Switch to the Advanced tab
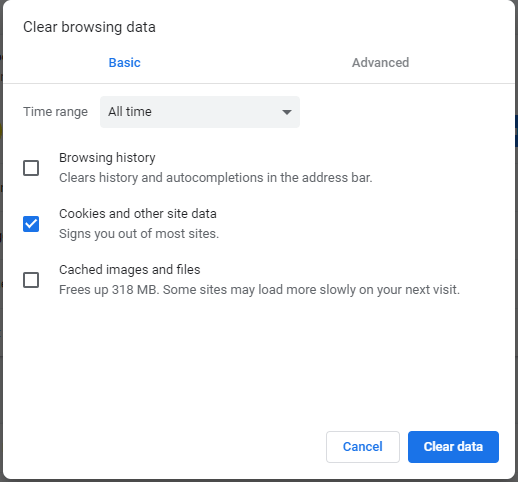The width and height of the screenshot is (518, 482). click(x=380, y=63)
